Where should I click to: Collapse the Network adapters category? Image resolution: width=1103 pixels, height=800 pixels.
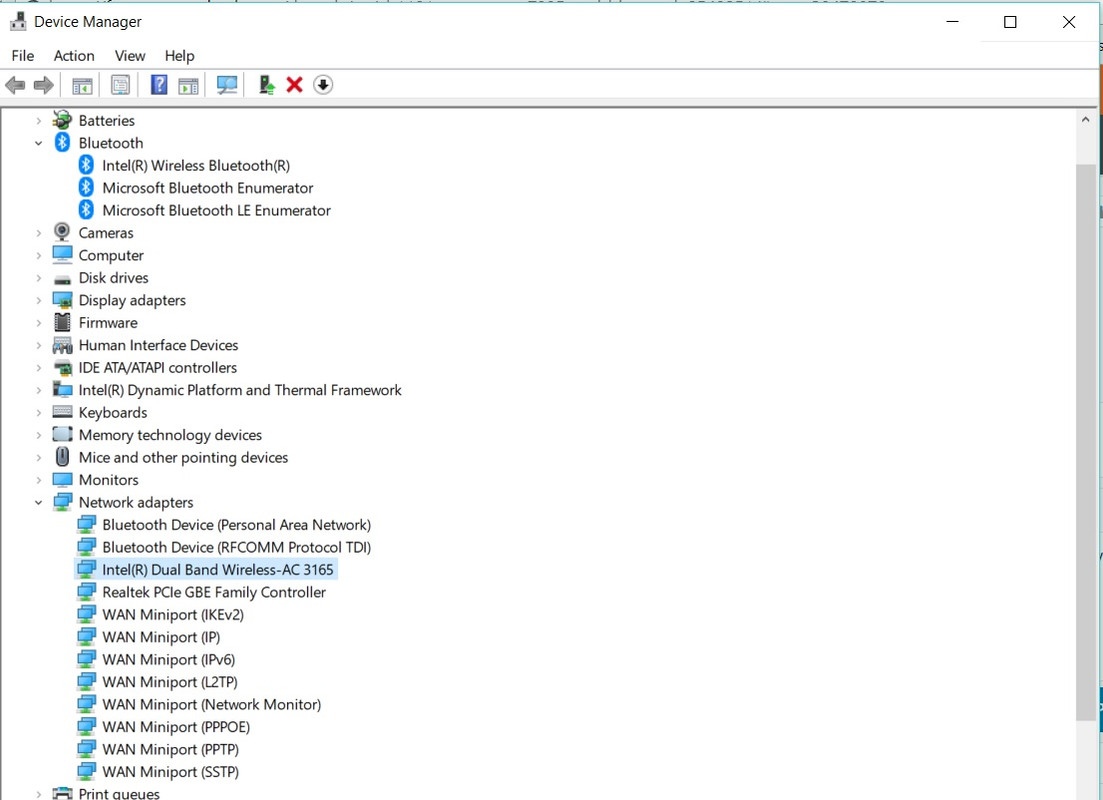[39, 502]
